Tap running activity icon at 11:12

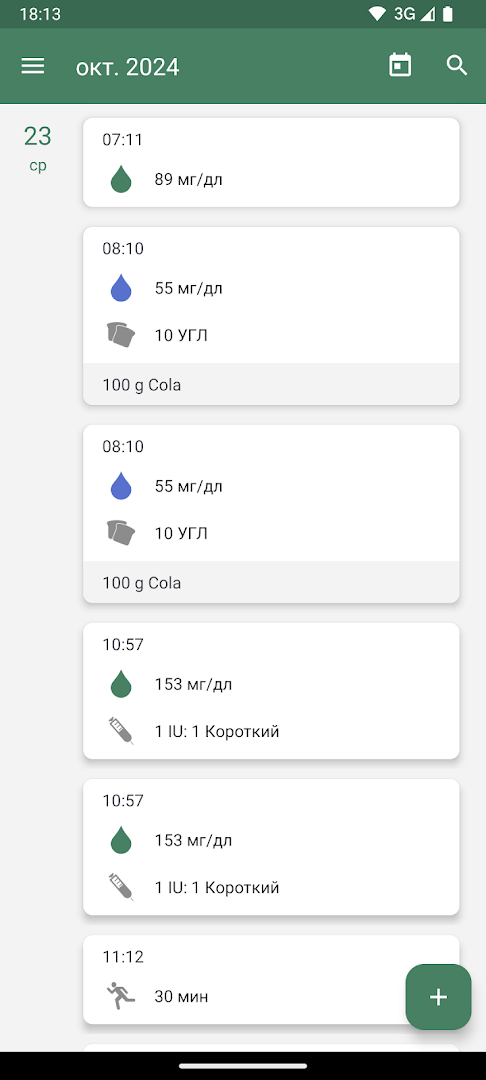[120, 996]
